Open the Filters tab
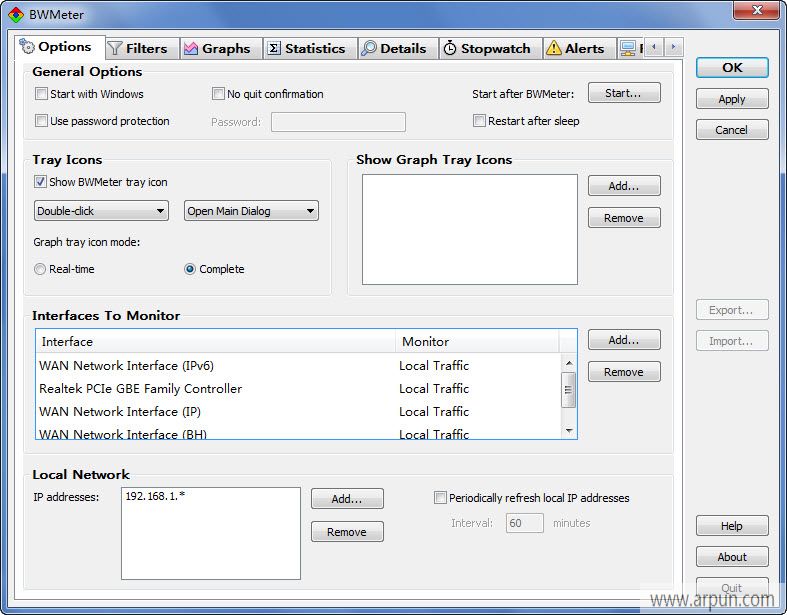This screenshot has width=787, height=615. tap(143, 49)
